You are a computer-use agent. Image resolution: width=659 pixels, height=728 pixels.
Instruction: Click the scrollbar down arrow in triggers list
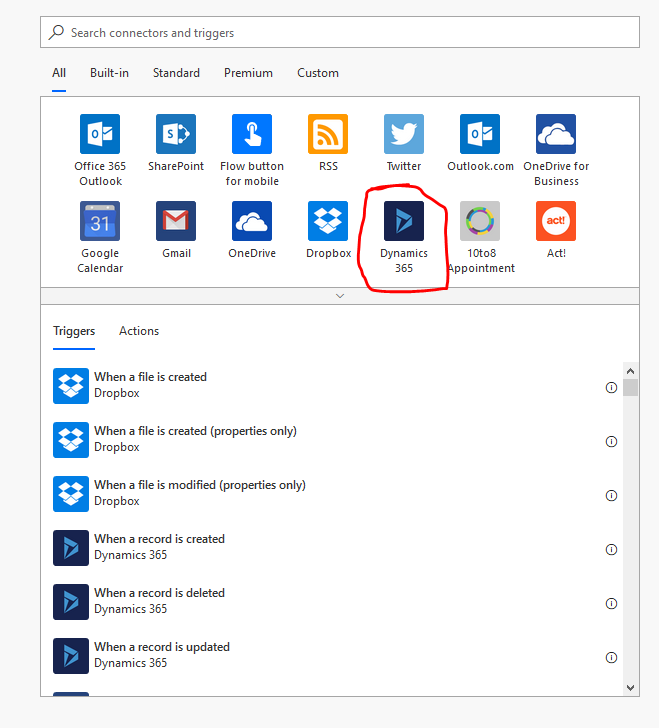coord(630,688)
